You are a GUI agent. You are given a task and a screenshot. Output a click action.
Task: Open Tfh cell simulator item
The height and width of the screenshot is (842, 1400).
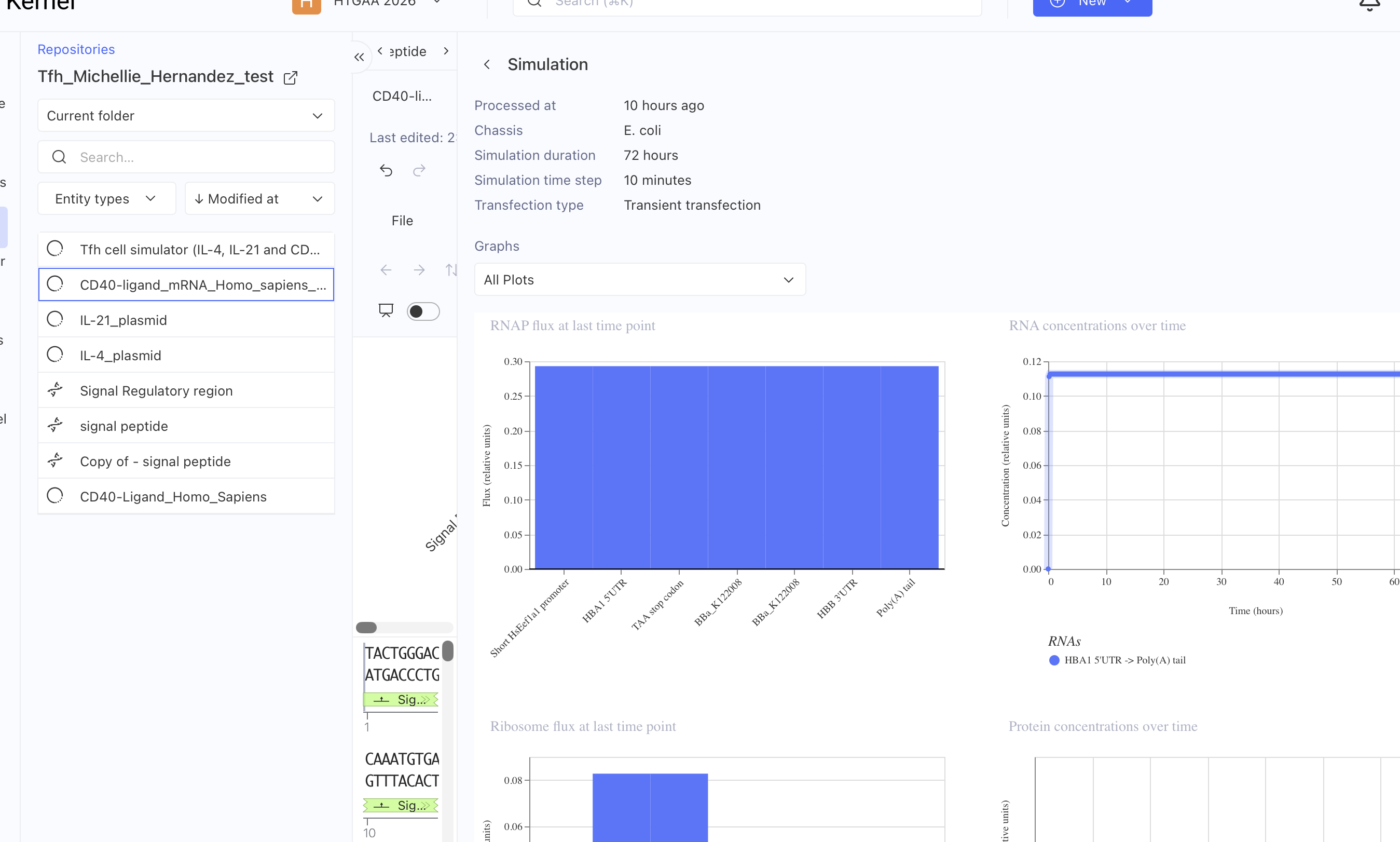click(x=186, y=250)
